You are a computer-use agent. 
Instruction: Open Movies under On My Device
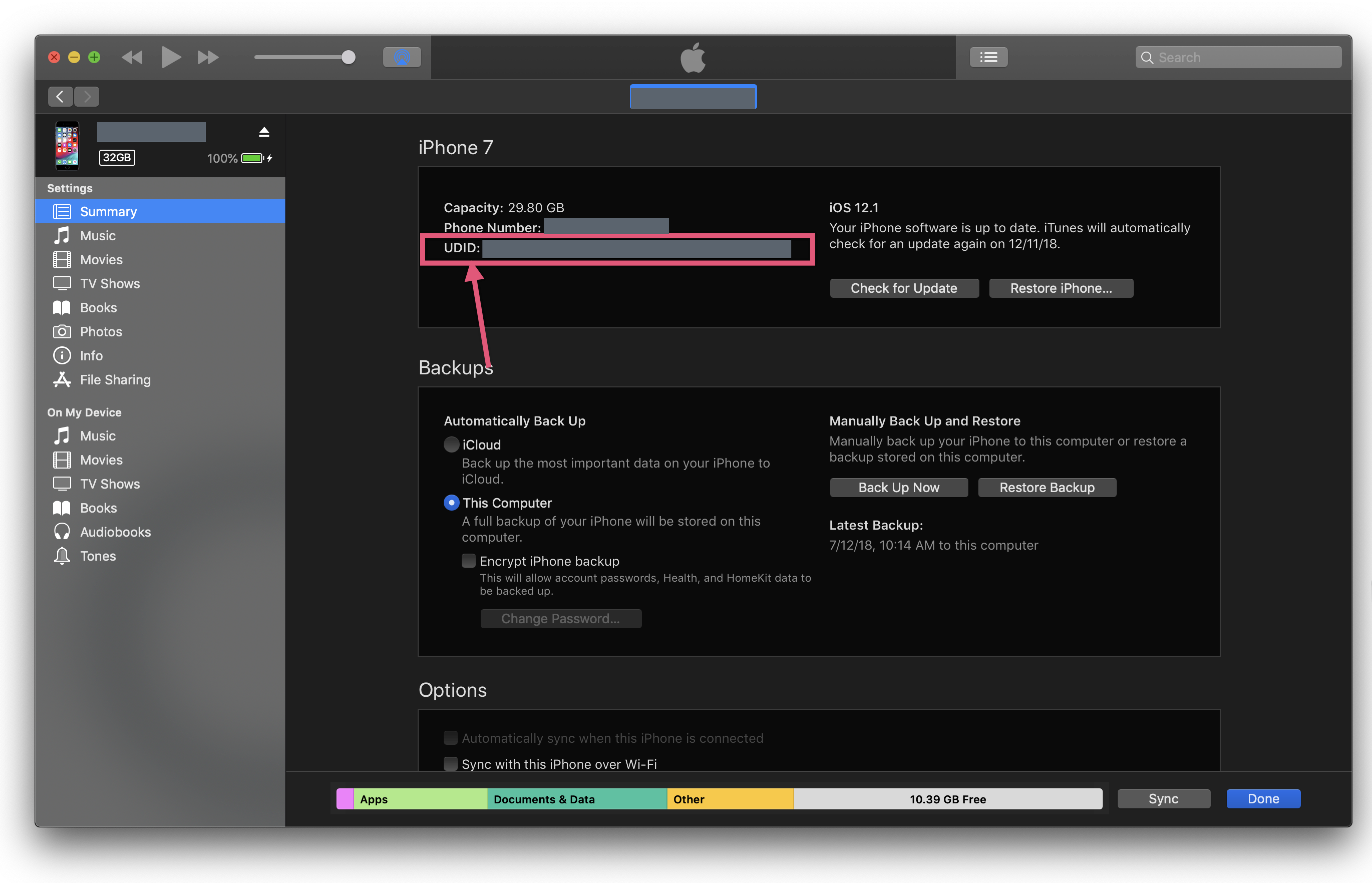click(160, 460)
